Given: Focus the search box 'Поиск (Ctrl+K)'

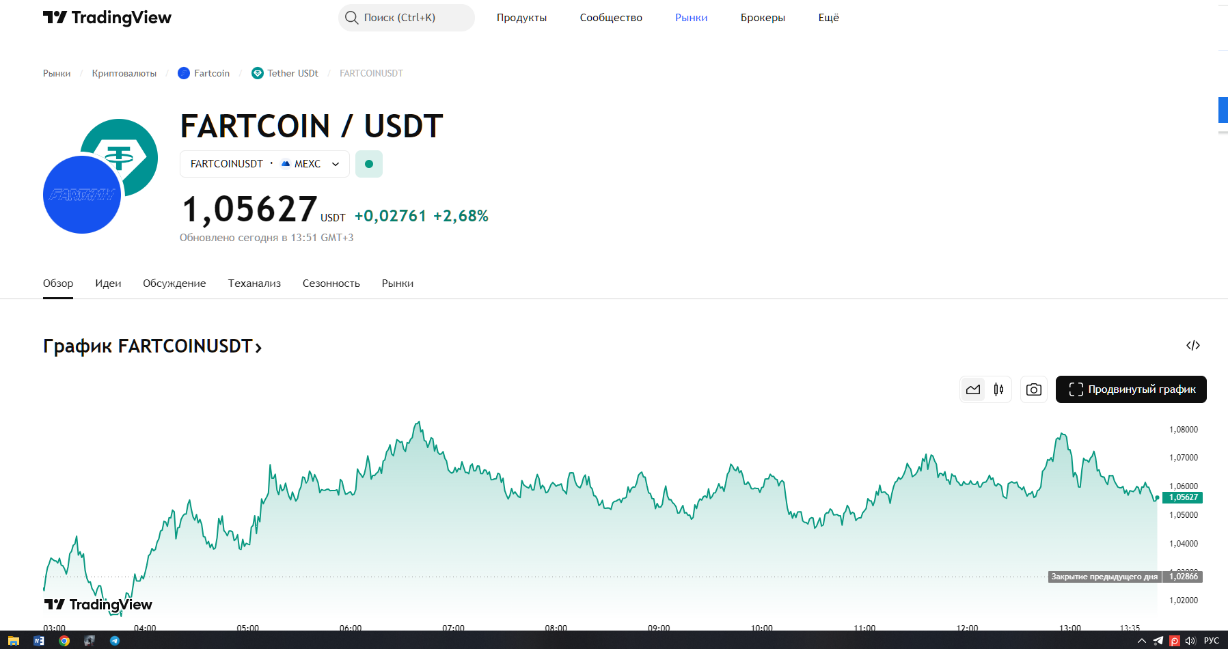Looking at the screenshot, I should tap(406, 18).
